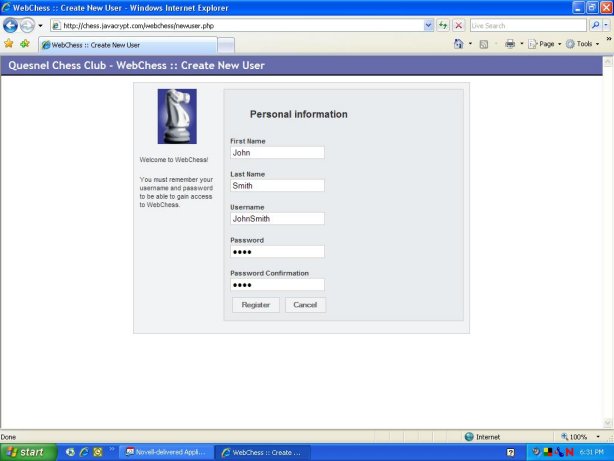Click the yellow quick launch icon

coord(98,452)
